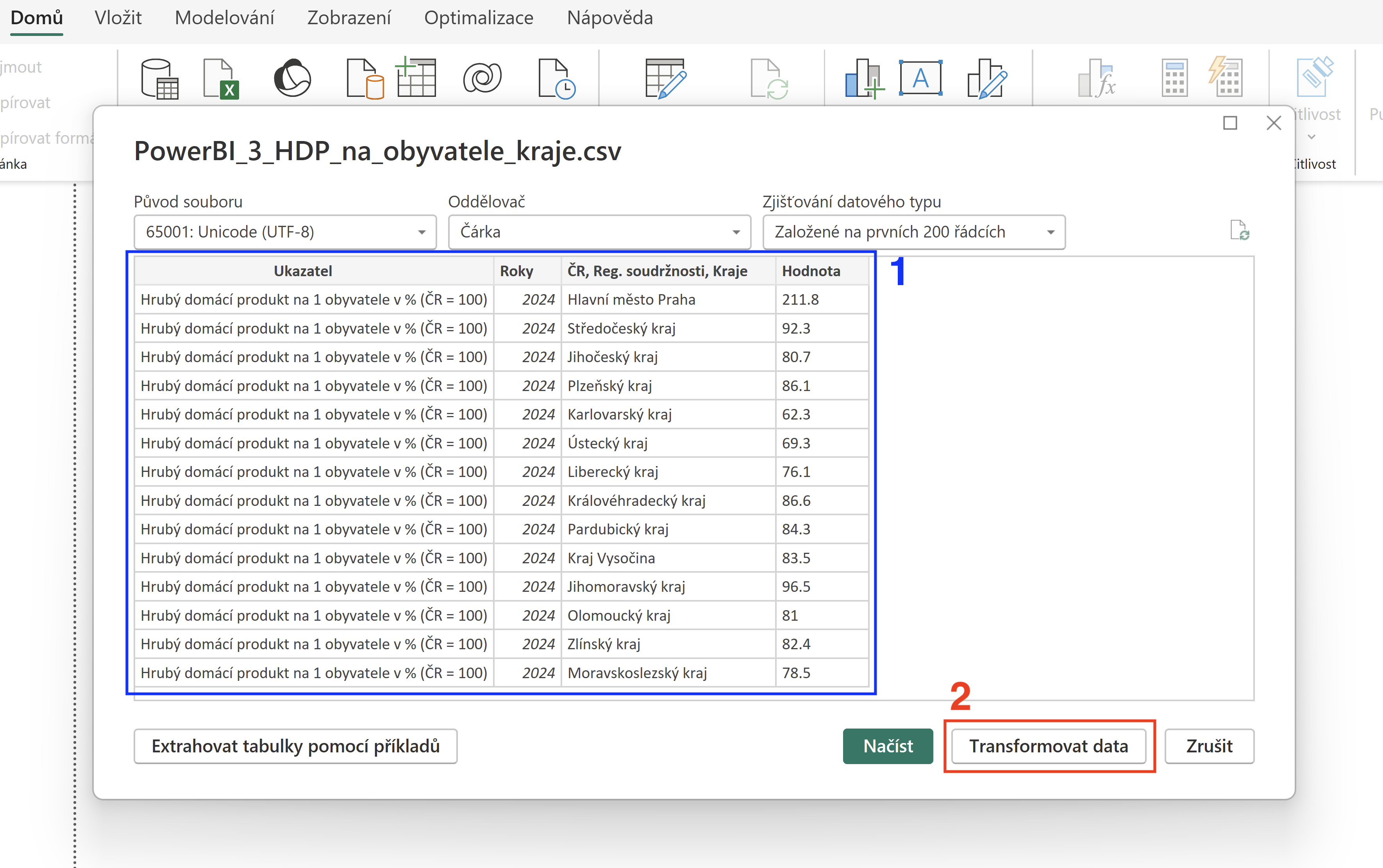Click the Get data database icon
1383x868 pixels.
159,79
